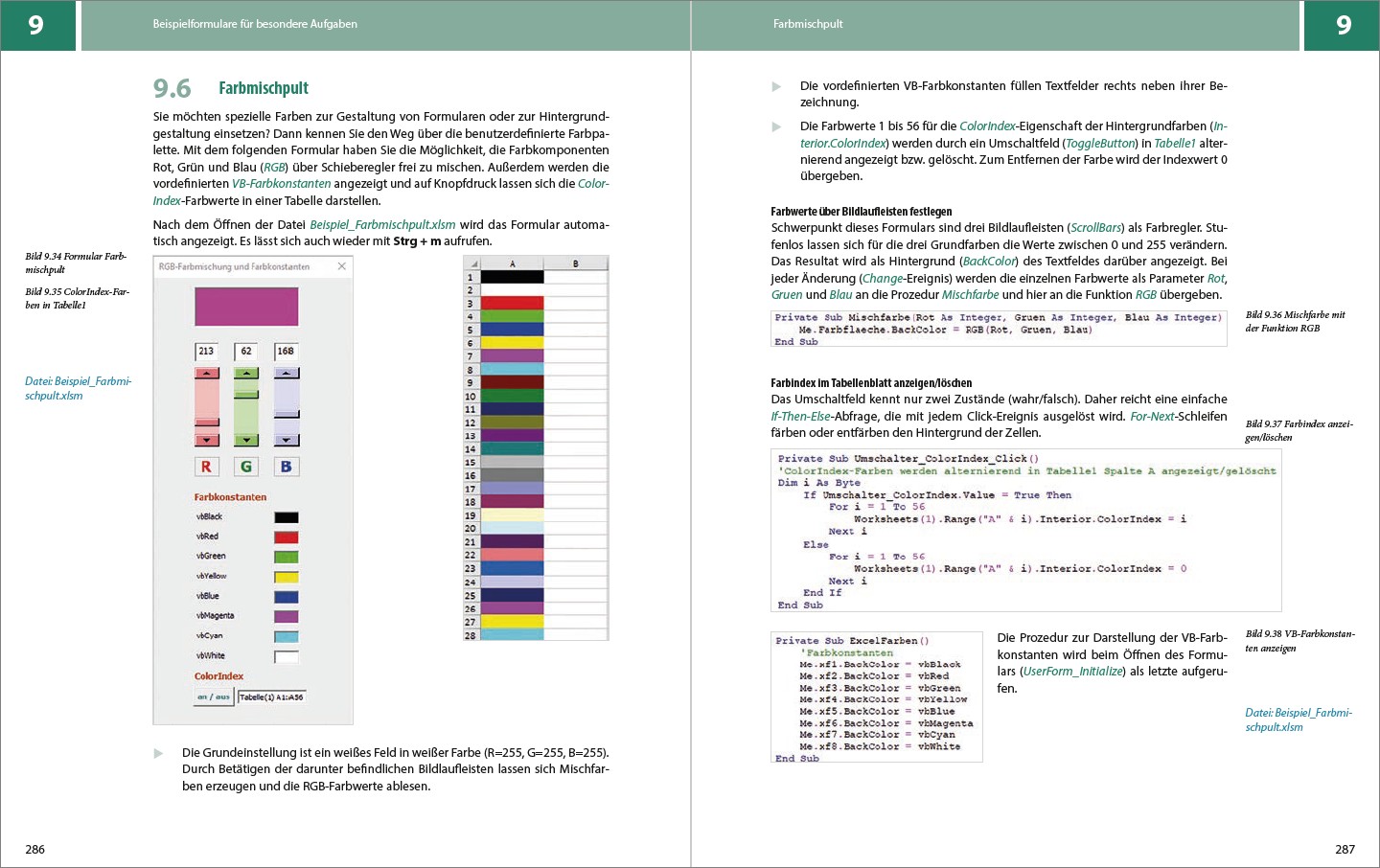Click the green G label button
Viewport: 1380px width, 868px height.
[246, 467]
